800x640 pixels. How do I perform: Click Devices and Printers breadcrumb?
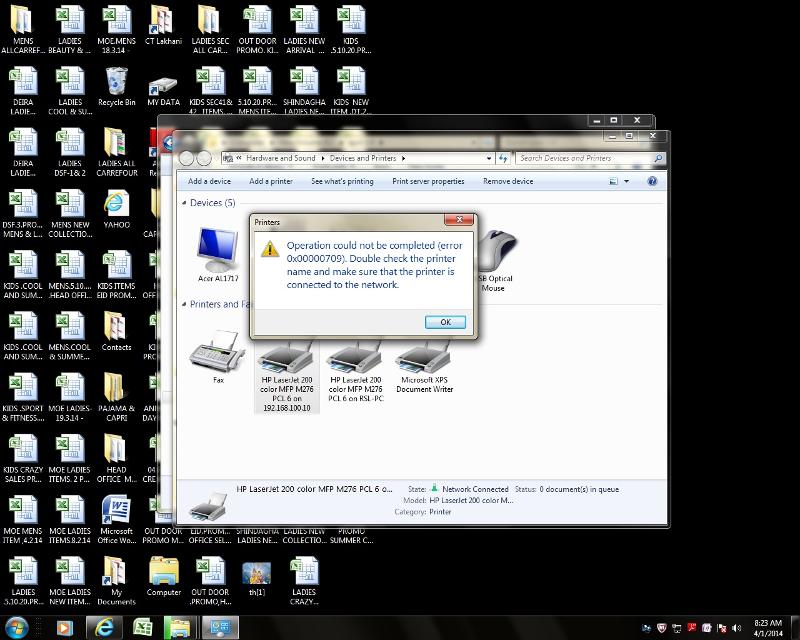pos(363,158)
